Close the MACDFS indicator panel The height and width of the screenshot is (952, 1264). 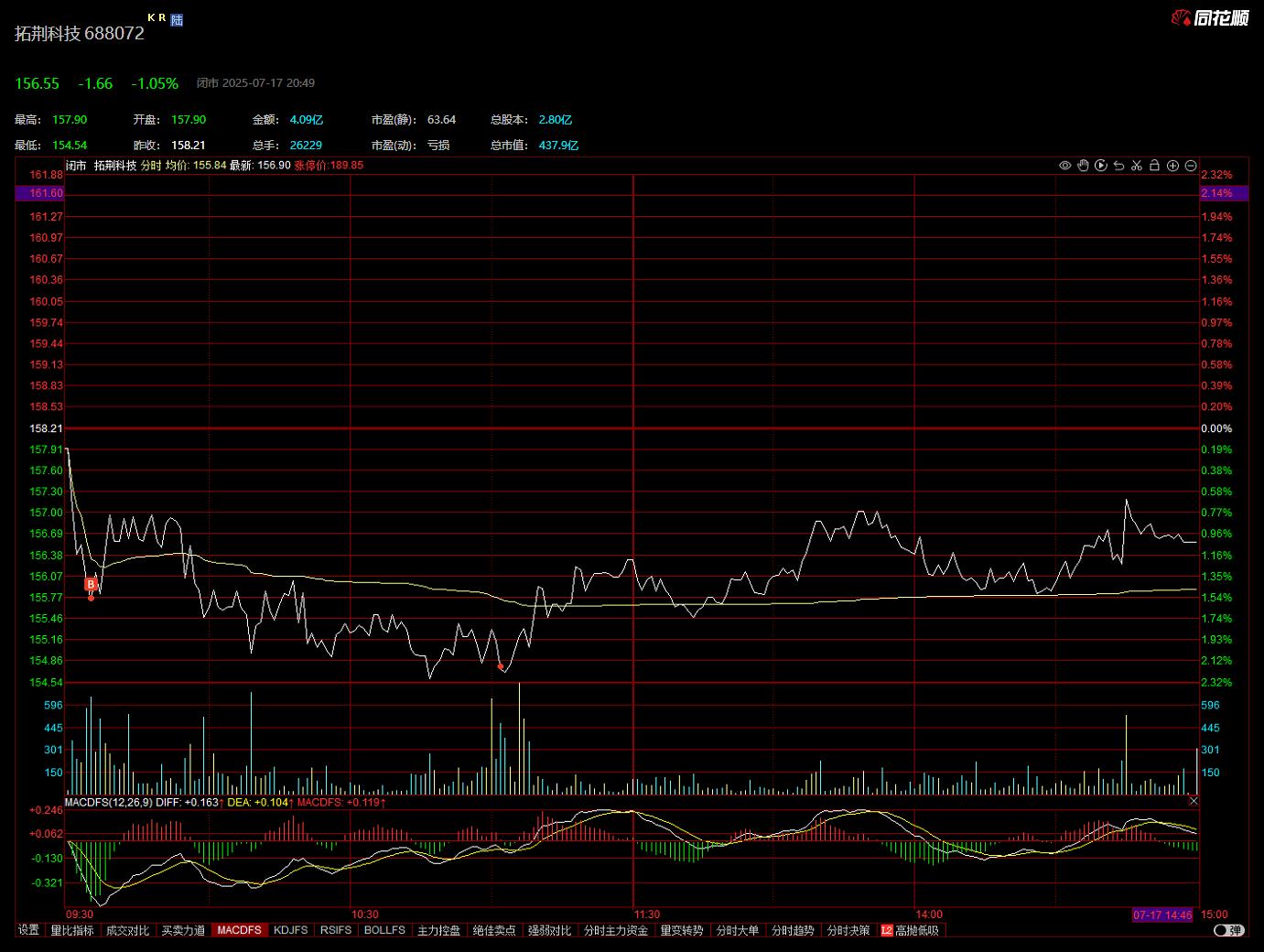pos(1193,801)
